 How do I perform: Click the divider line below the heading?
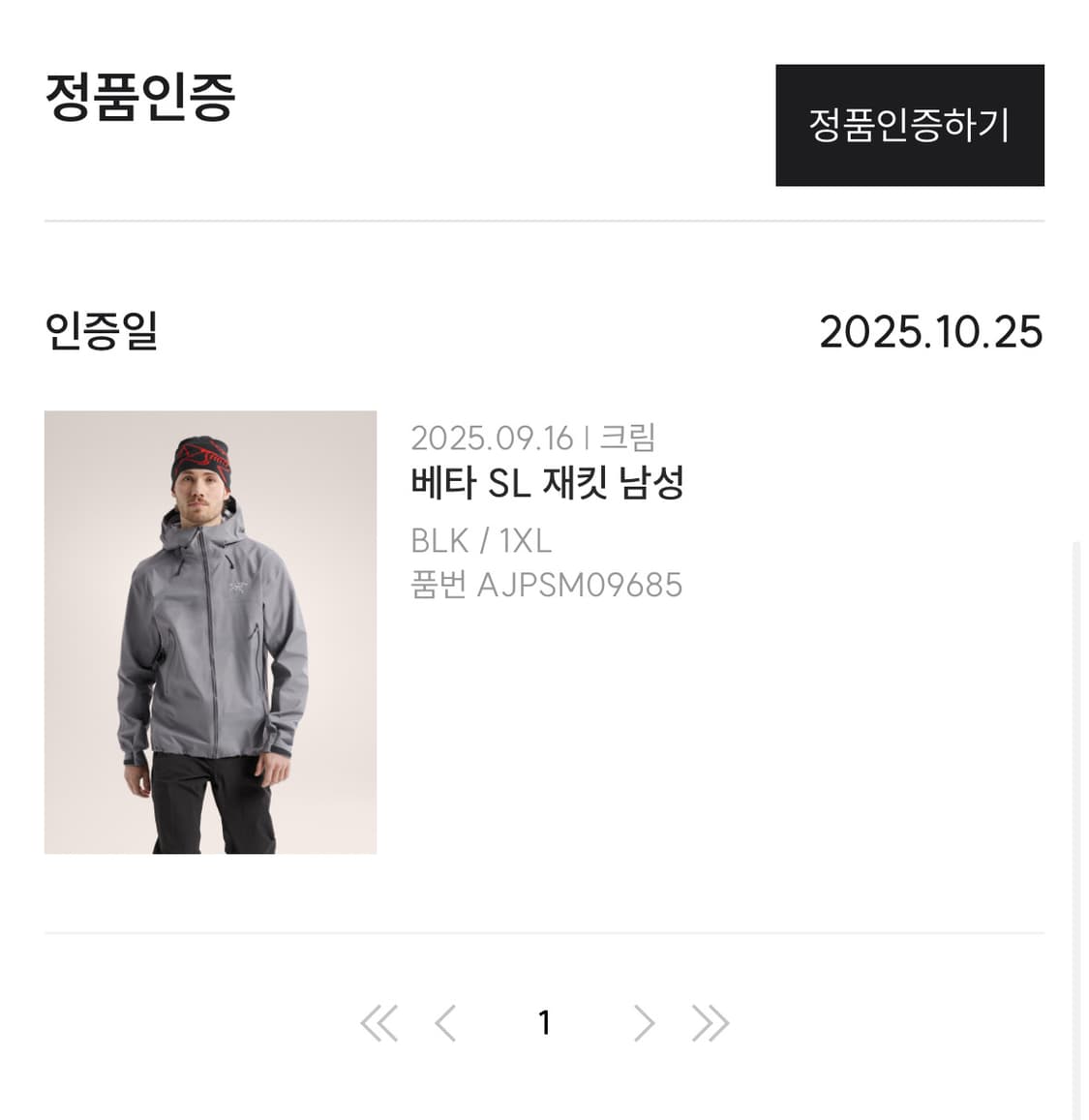point(544,221)
